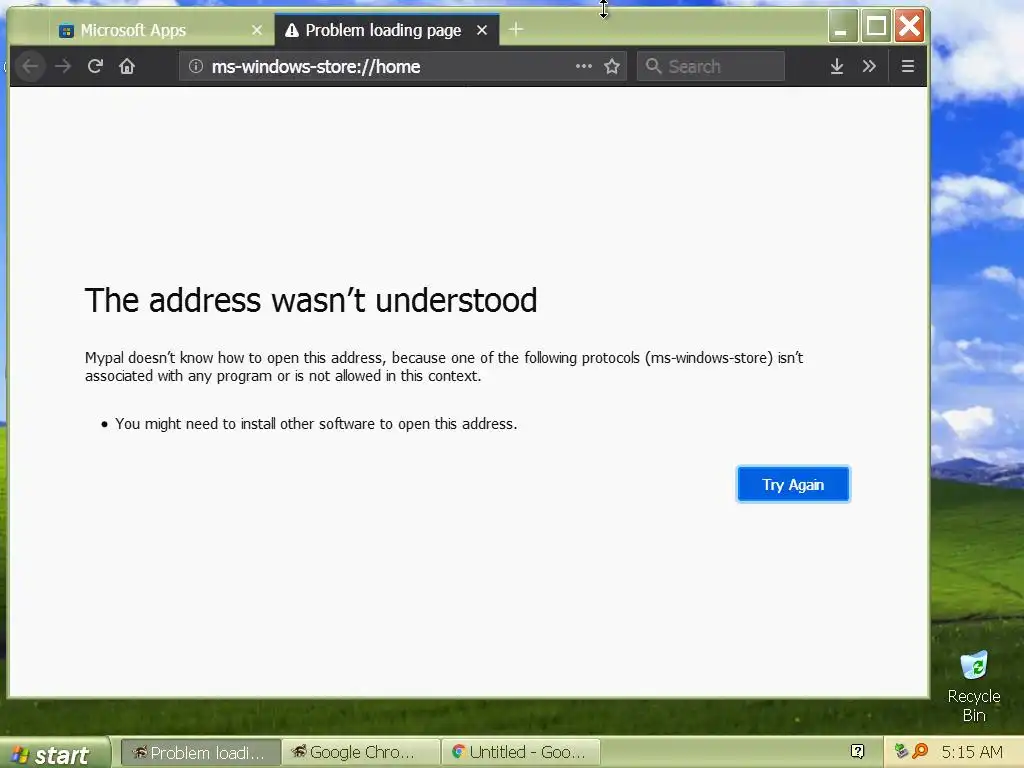Expand more tools double-chevron overflow
This screenshot has width=1024, height=768.
click(869, 66)
